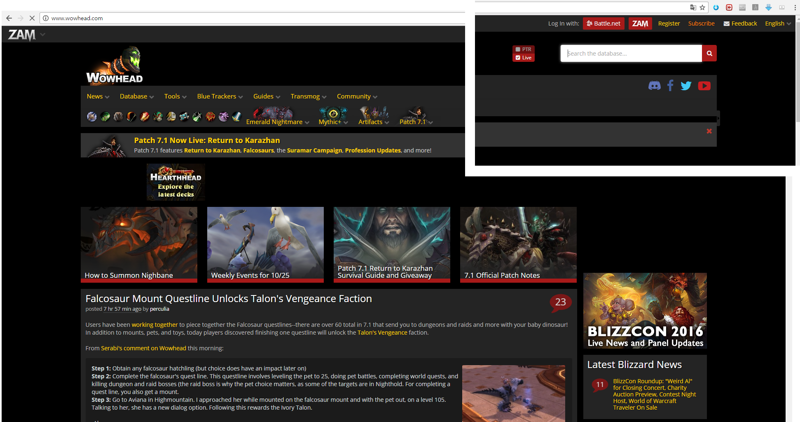Open Wowhead's Discord icon link
Image resolution: width=800 pixels, height=422 pixels.
pyautogui.click(x=654, y=86)
